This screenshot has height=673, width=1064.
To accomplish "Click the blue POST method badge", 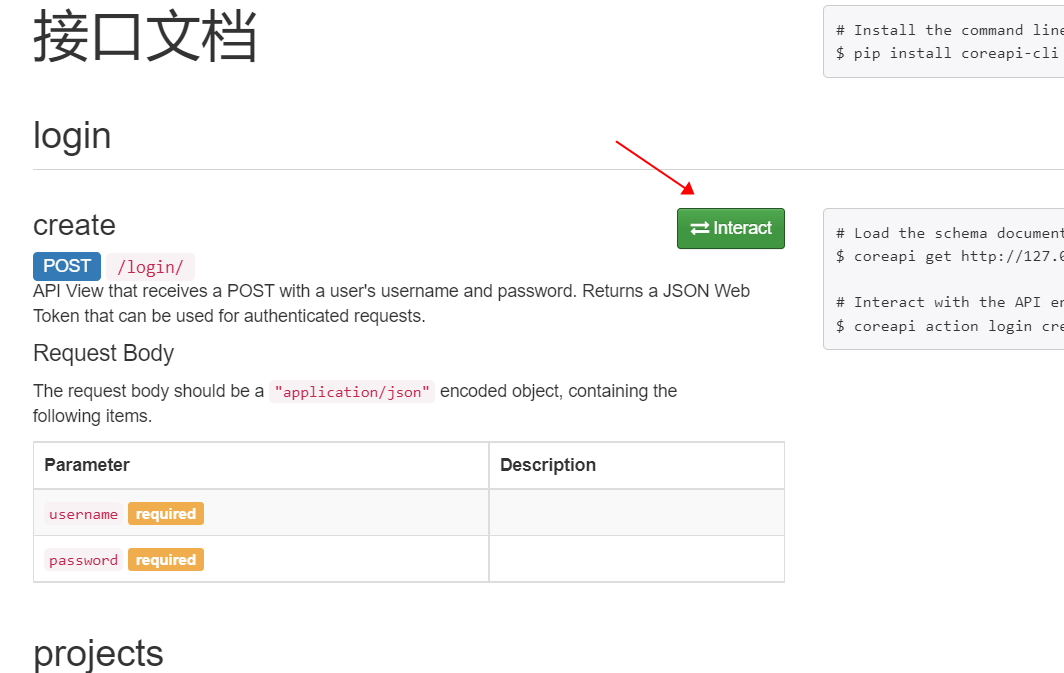I will click(67, 267).
